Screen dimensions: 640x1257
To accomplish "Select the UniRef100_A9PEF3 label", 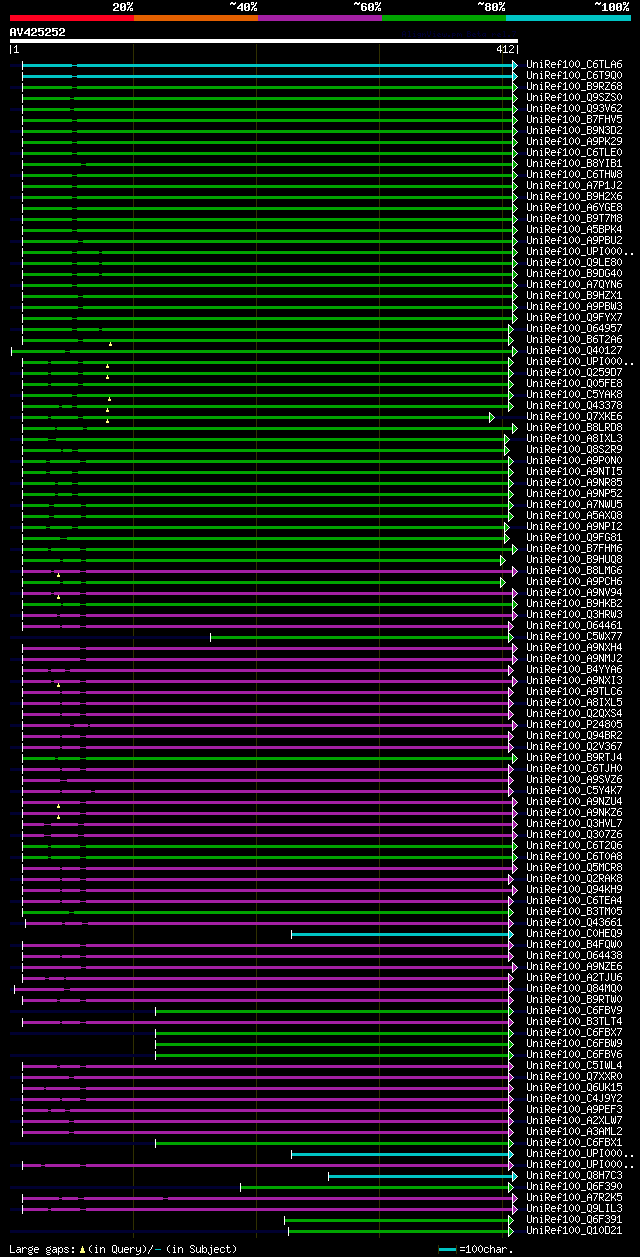I will click(x=574, y=1109).
